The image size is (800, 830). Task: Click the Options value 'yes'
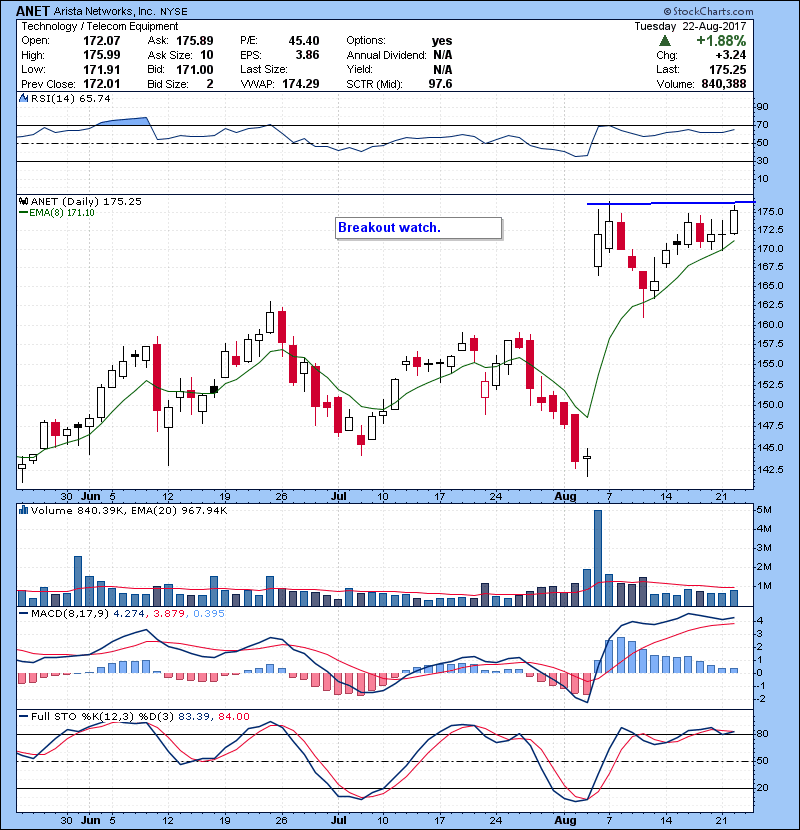pyautogui.click(x=442, y=41)
